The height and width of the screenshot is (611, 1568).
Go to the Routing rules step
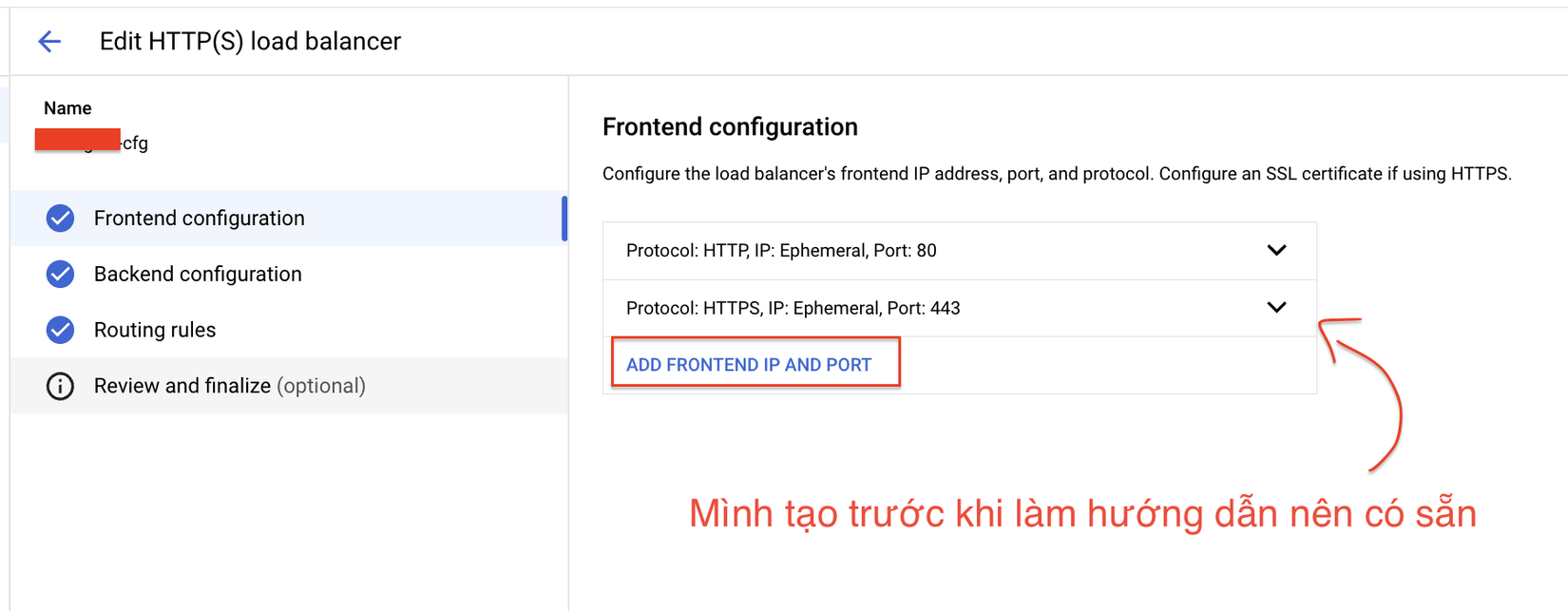[155, 330]
